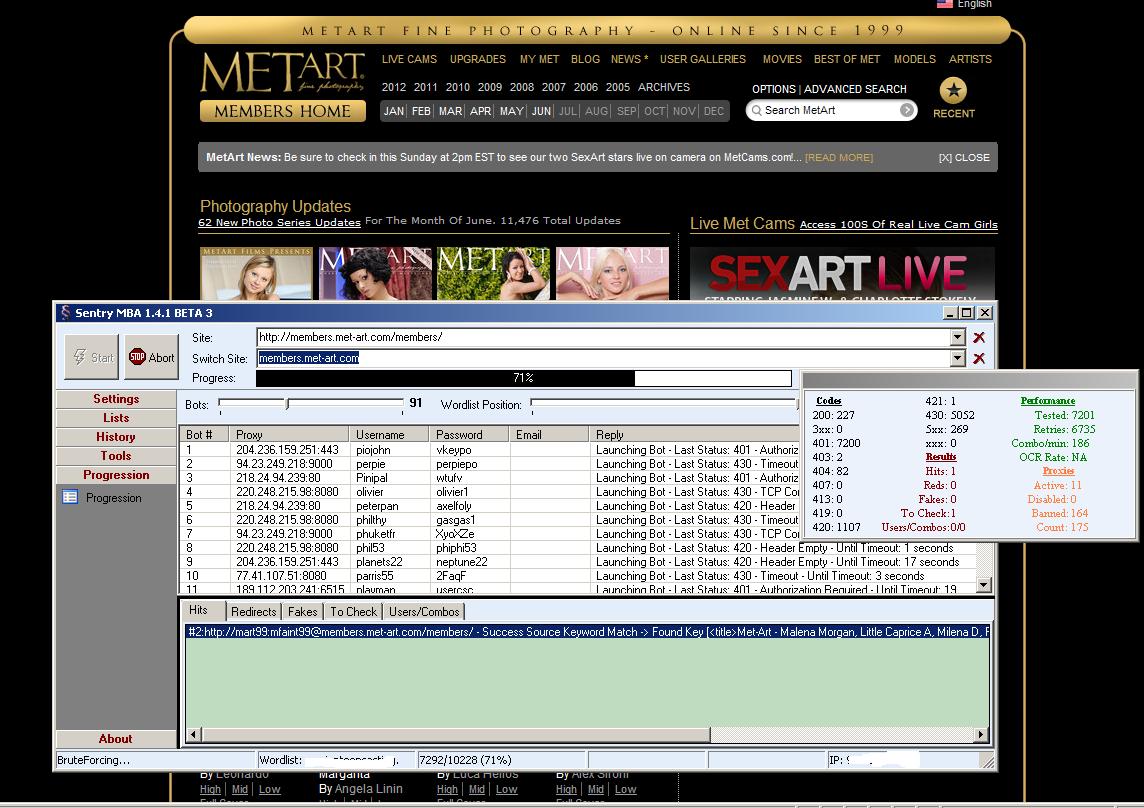Open the Switch Site dropdown arrow
Viewport: 1144px width, 808px height.
[x=958, y=358]
